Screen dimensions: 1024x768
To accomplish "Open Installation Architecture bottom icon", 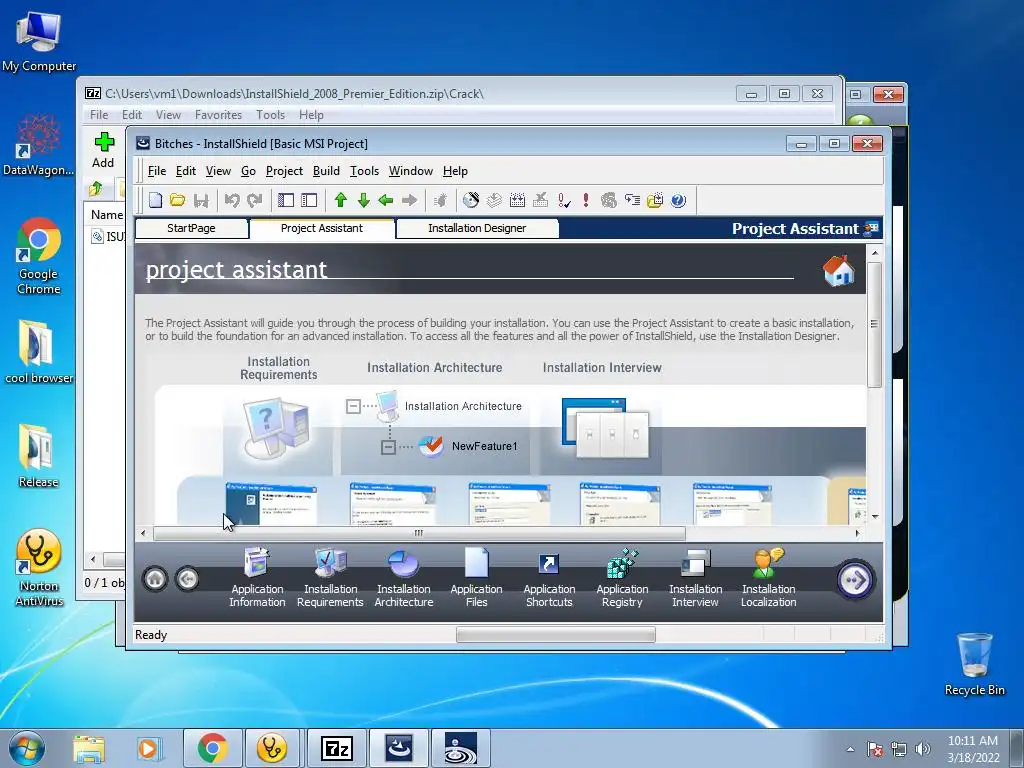I will coord(404,577).
